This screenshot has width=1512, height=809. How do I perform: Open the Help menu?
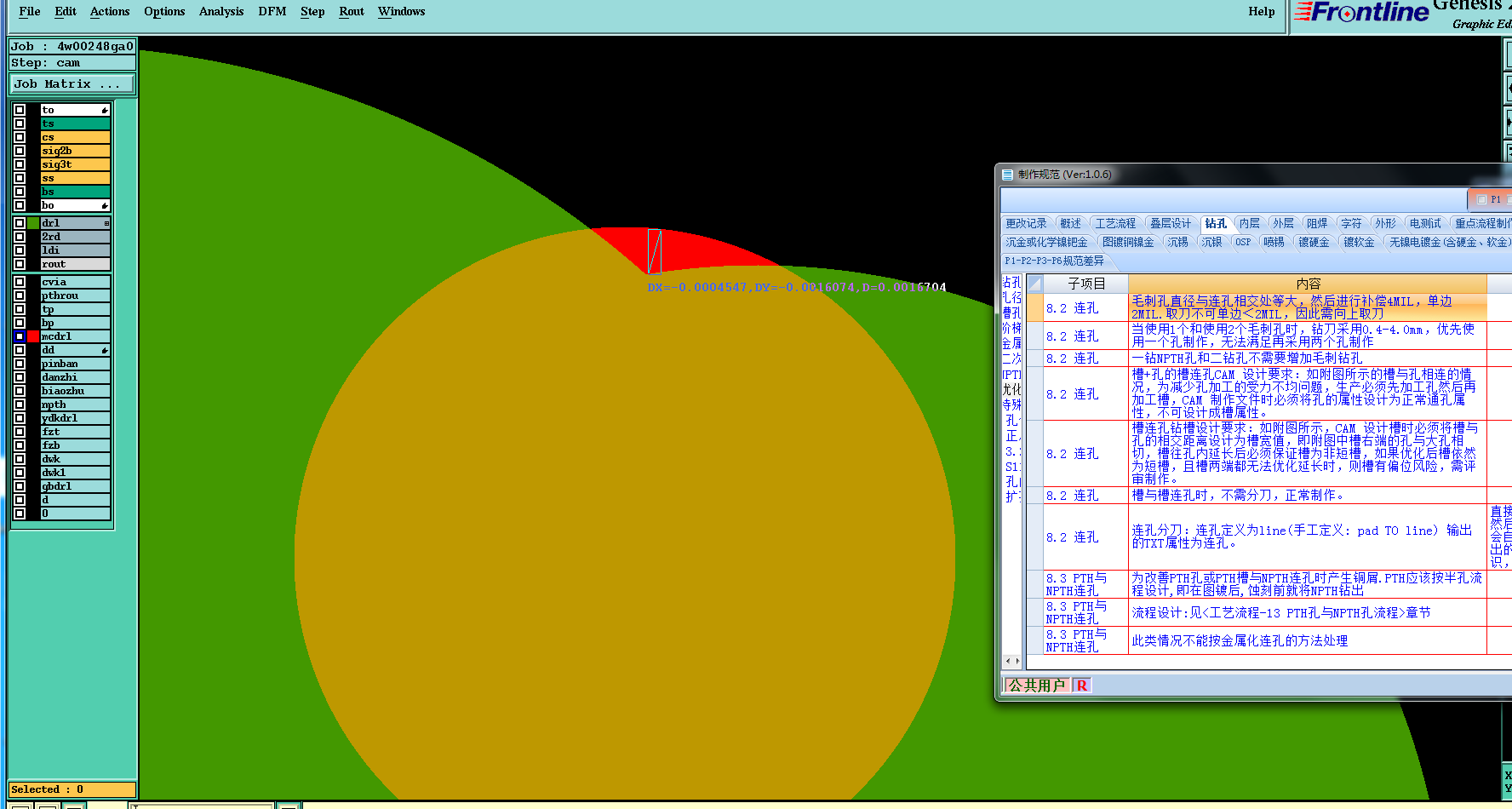pyautogui.click(x=1262, y=11)
